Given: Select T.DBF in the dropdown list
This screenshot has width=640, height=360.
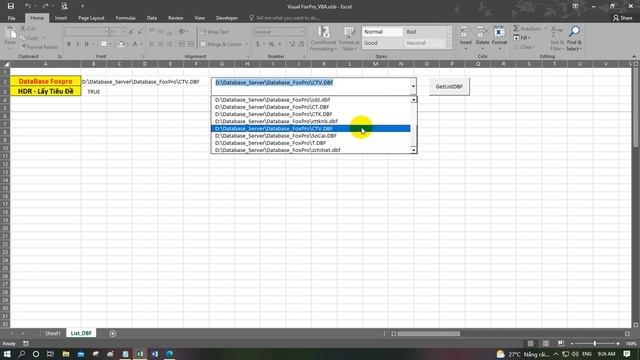Looking at the screenshot, I should coord(311,143).
